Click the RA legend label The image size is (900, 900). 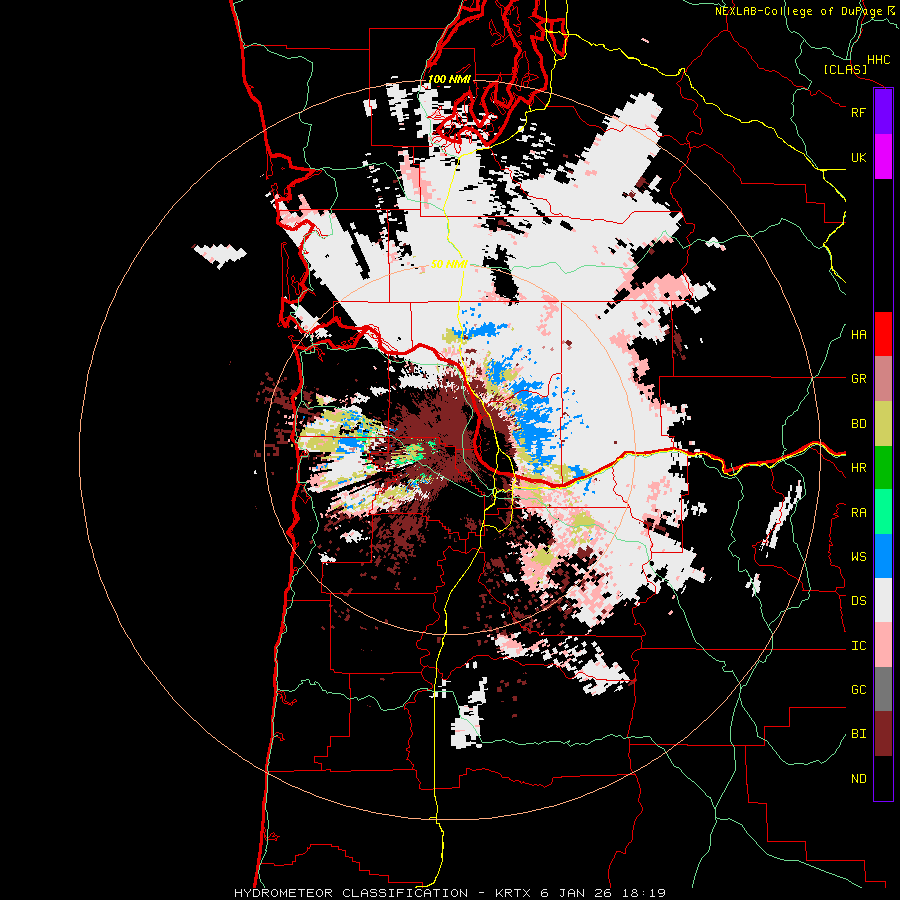pyautogui.click(x=858, y=513)
